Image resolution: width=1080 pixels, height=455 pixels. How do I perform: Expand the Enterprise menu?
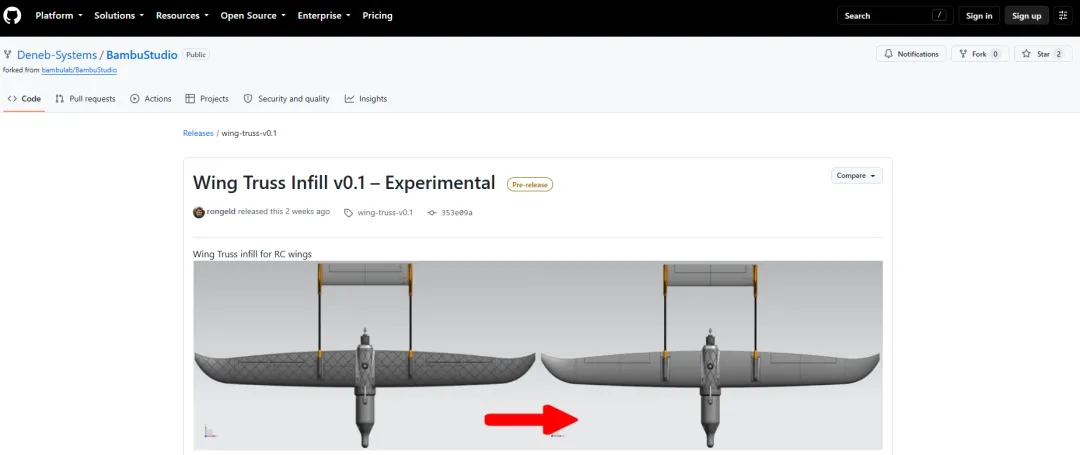(324, 15)
